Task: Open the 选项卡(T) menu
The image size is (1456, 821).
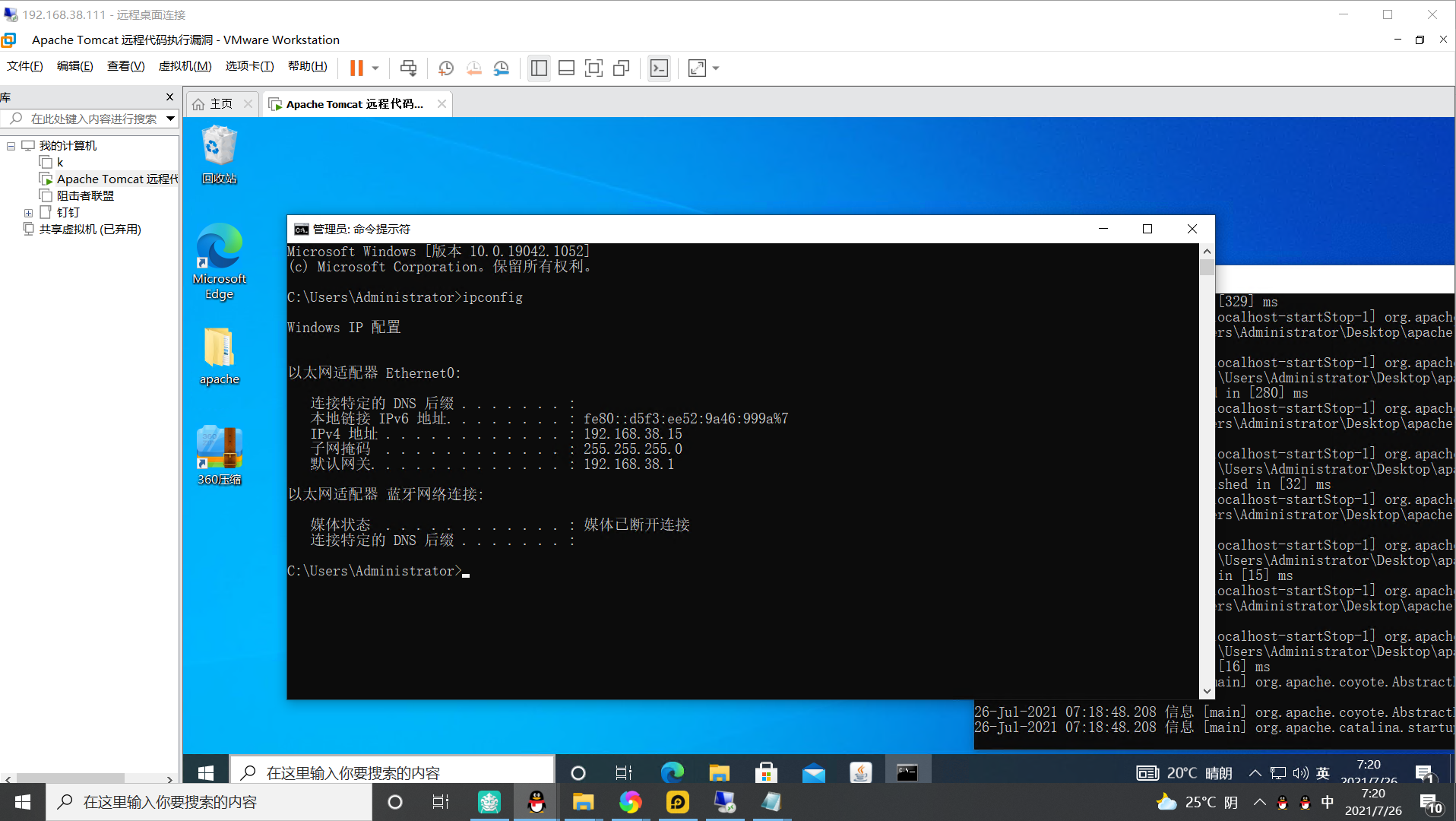Action: click(x=249, y=67)
